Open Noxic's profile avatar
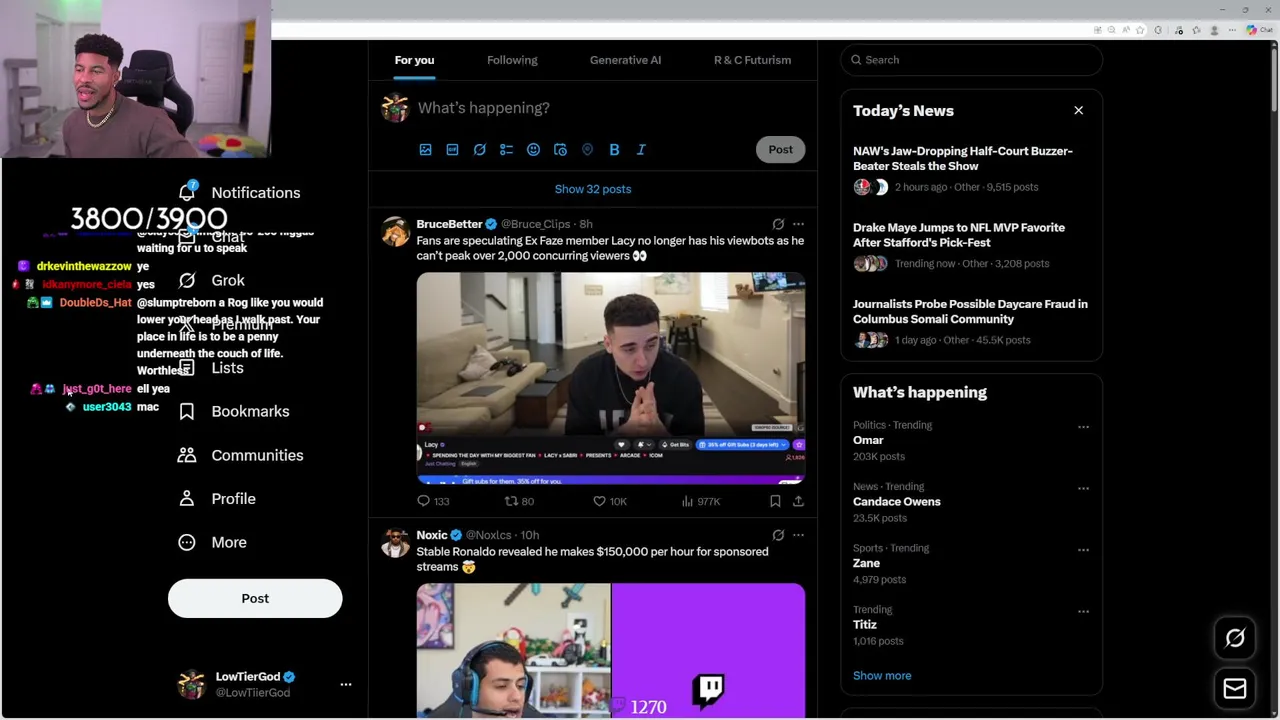1280x720 pixels. point(395,543)
